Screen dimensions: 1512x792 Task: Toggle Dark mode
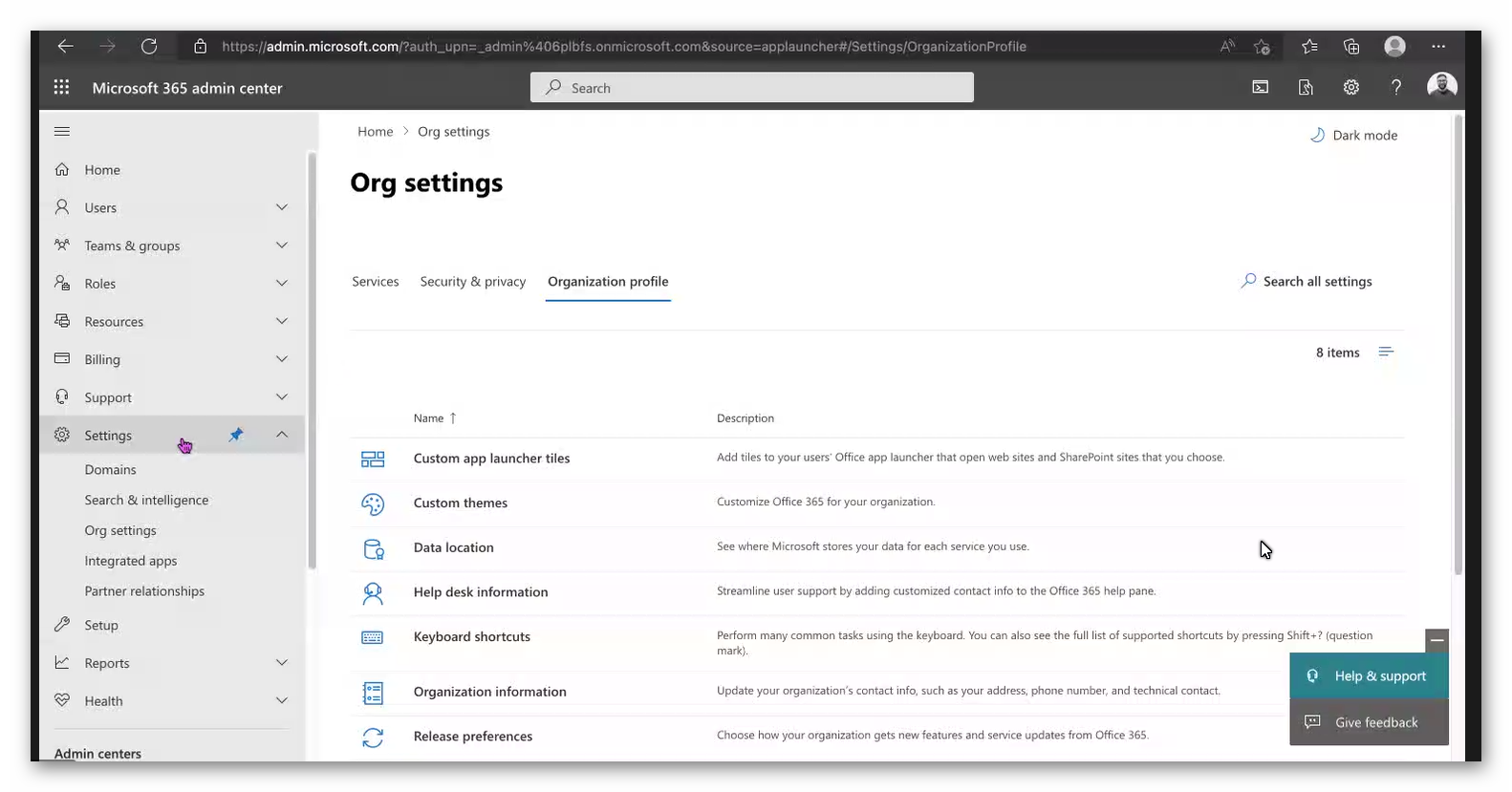click(1353, 135)
